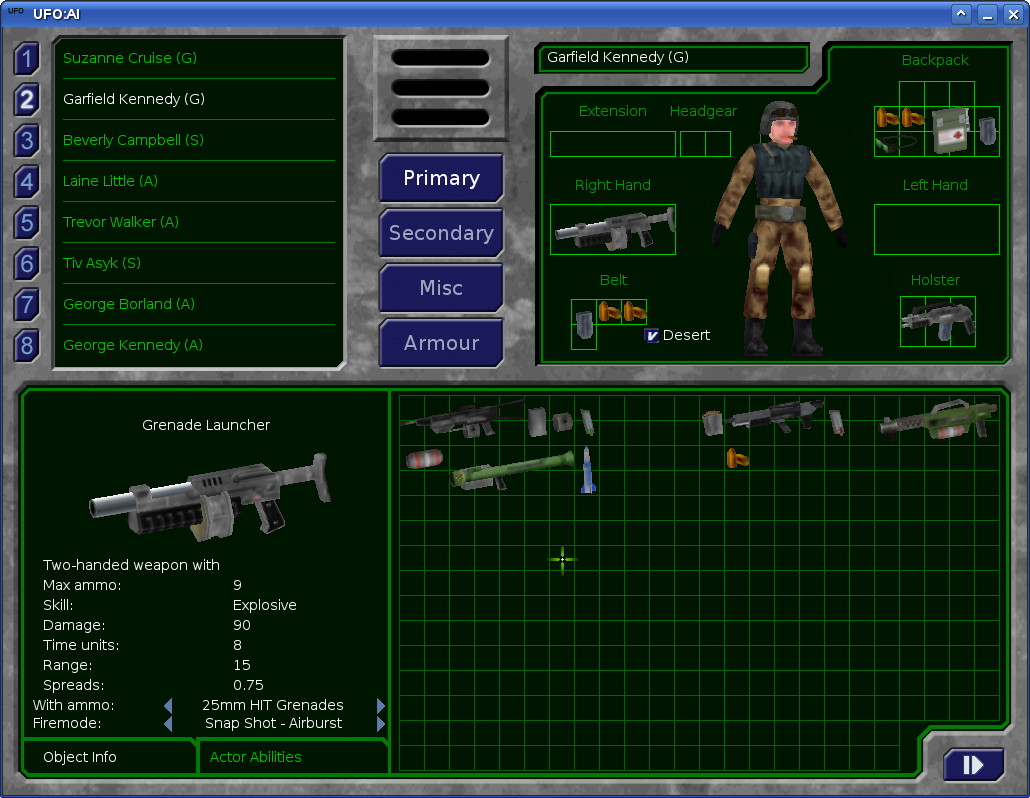Click the soldier name field Garfield Kennedy (G)
The width and height of the screenshot is (1030, 798).
pyautogui.click(x=673, y=58)
